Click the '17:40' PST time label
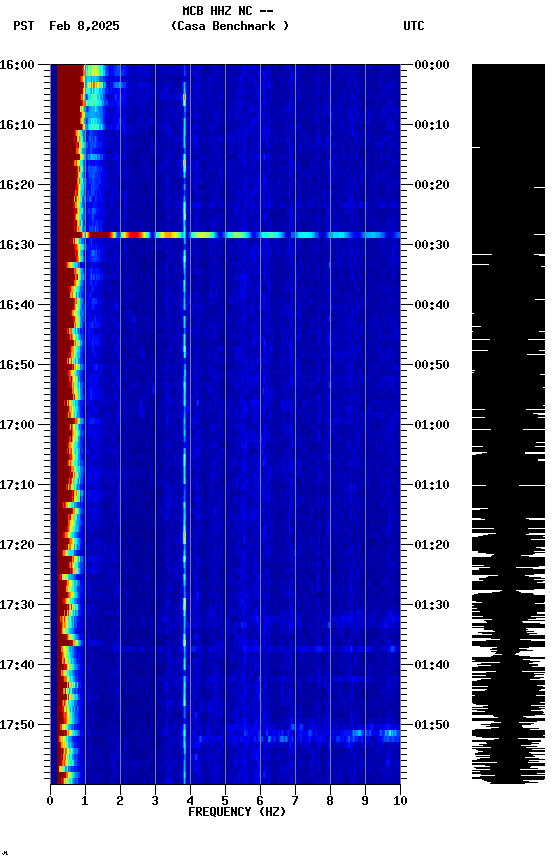This screenshot has height=864, width=552. 17,666
